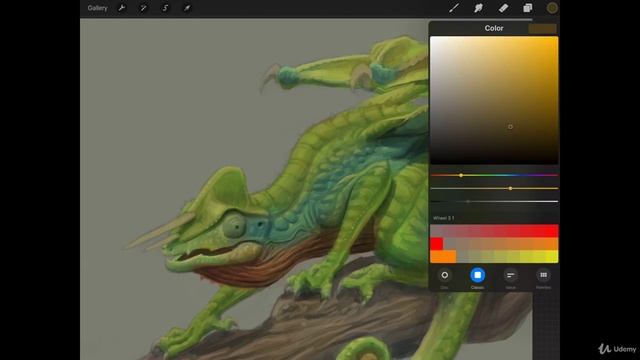Adjust the saturation slider handle
Image resolution: width=640 pixels, height=360 pixels.
[510, 188]
